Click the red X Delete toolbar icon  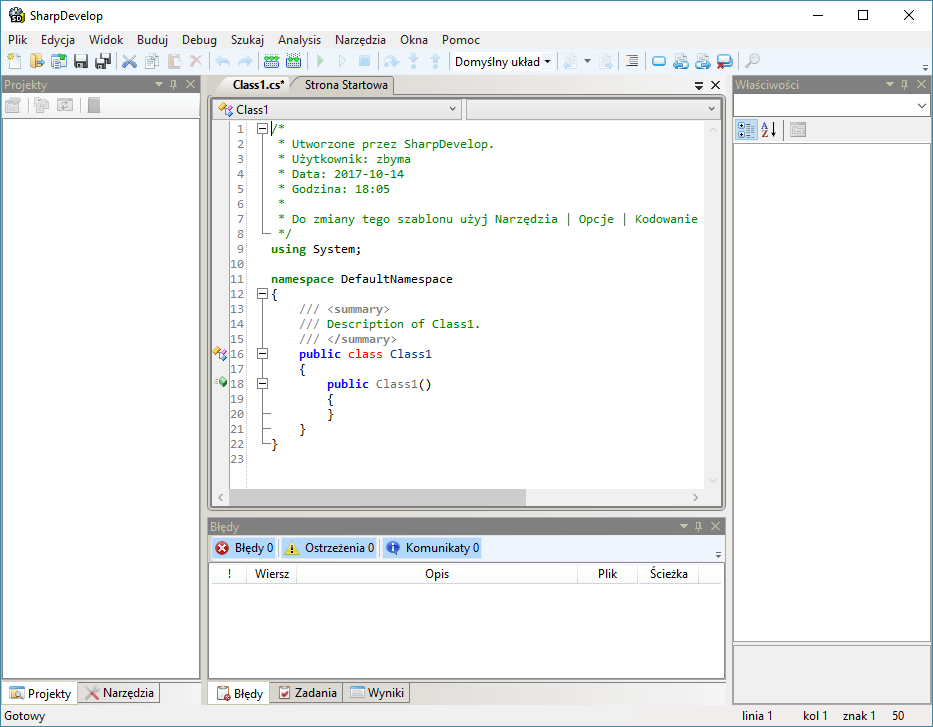(x=196, y=61)
